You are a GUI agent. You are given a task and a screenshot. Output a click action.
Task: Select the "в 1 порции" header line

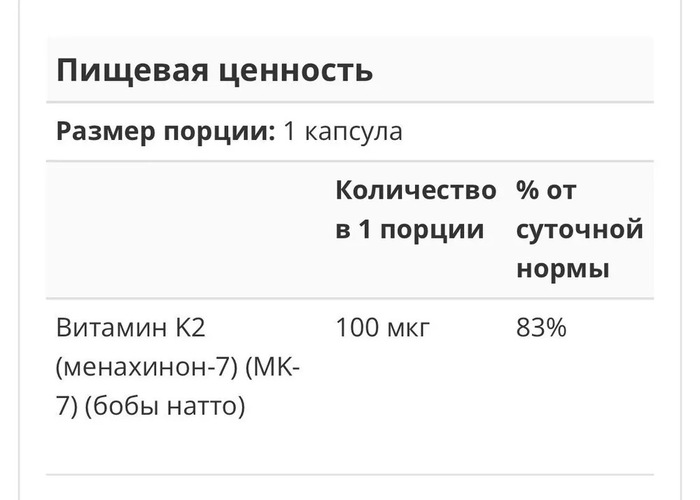(409, 230)
